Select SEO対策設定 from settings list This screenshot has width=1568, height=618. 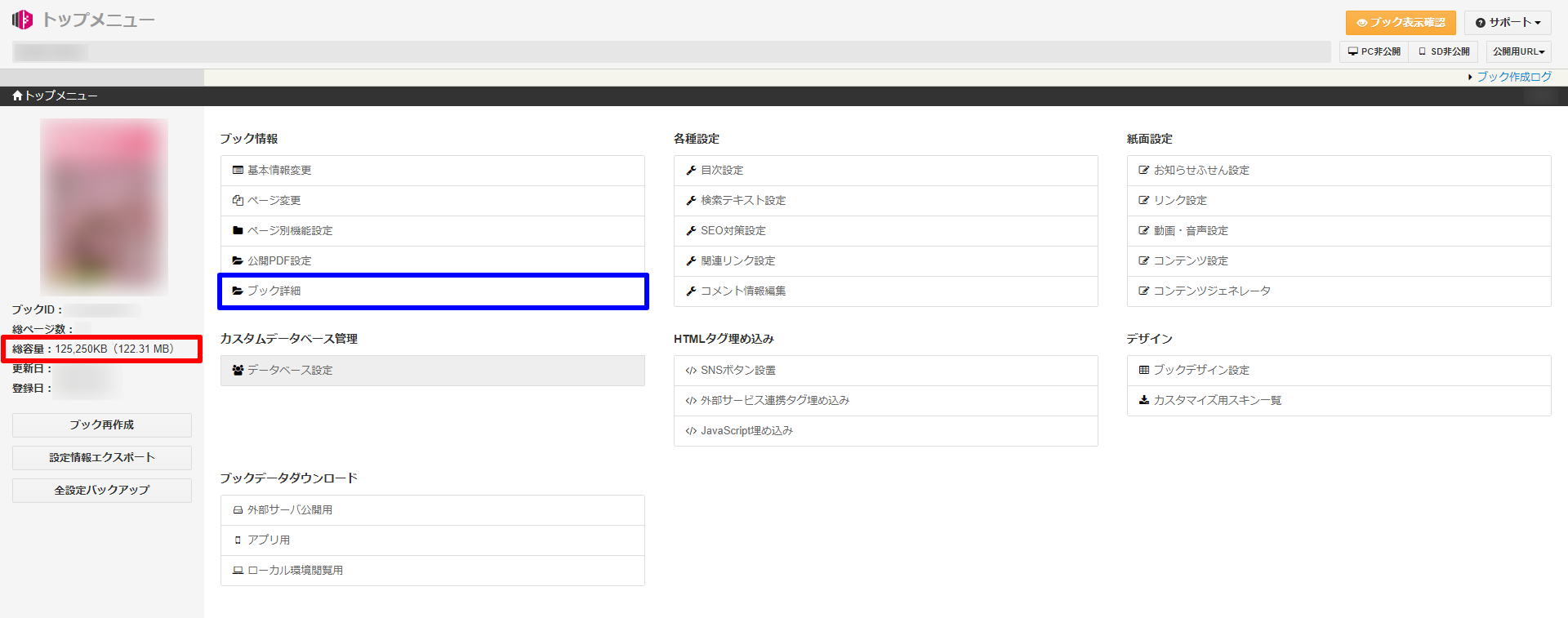click(733, 231)
